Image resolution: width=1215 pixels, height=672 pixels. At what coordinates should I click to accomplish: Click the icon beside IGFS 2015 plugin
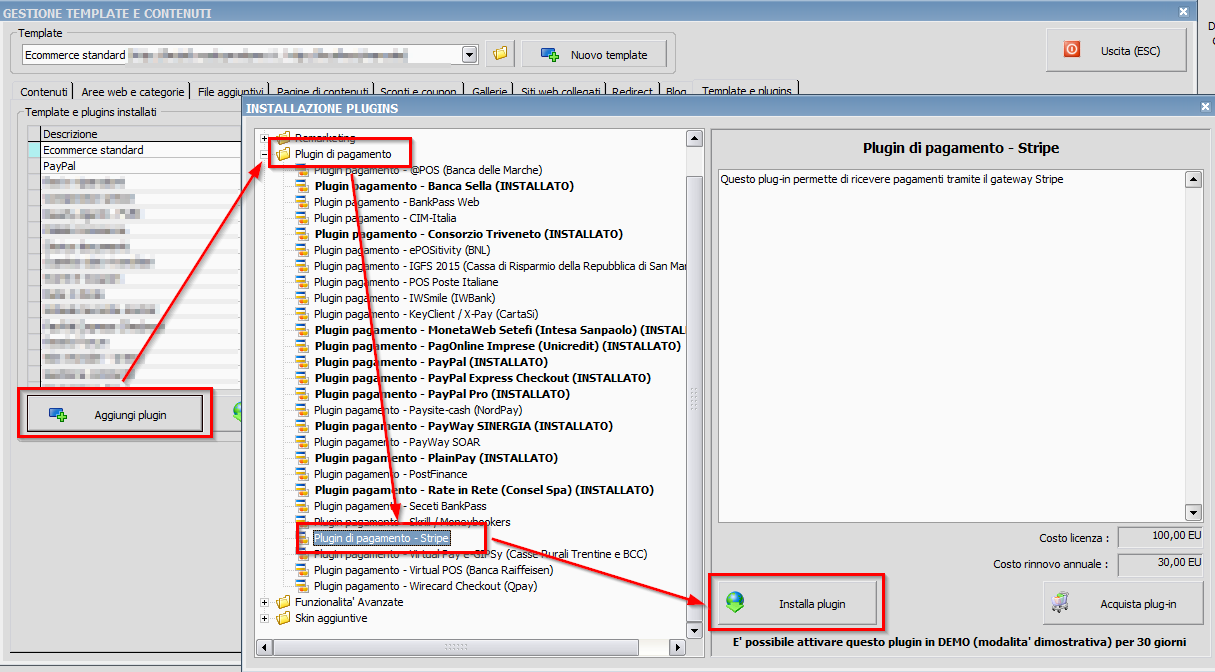303,266
